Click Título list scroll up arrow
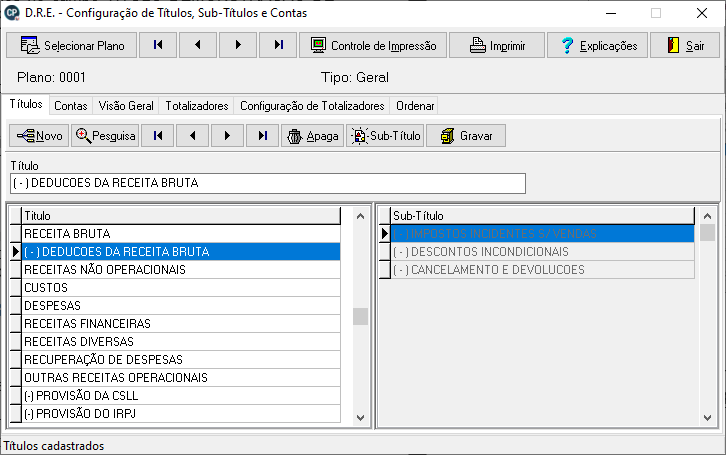This screenshot has height=455, width=726. pyautogui.click(x=361, y=216)
